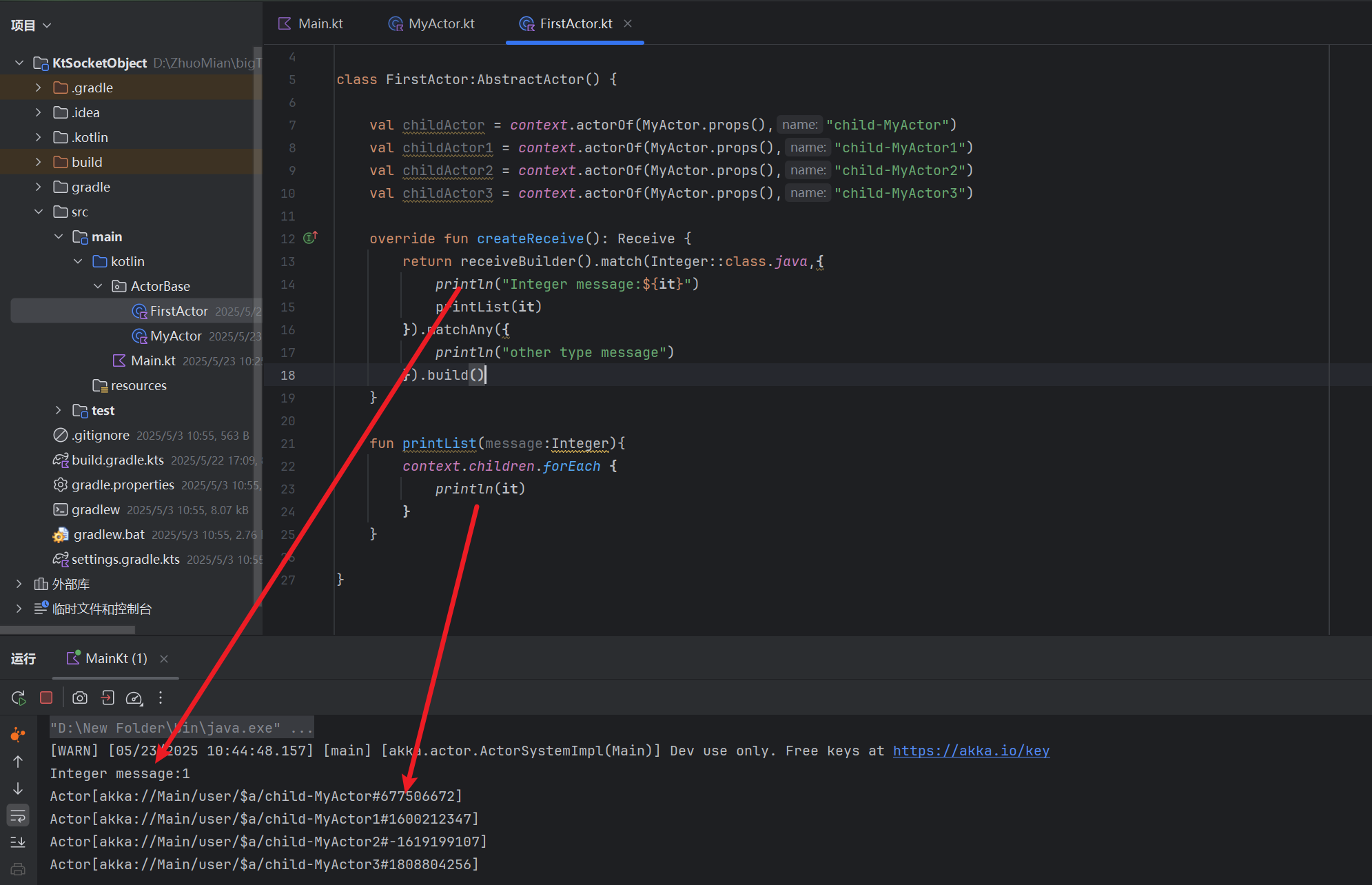
Task: Open the https://akka.io/key link
Action: [x=971, y=751]
